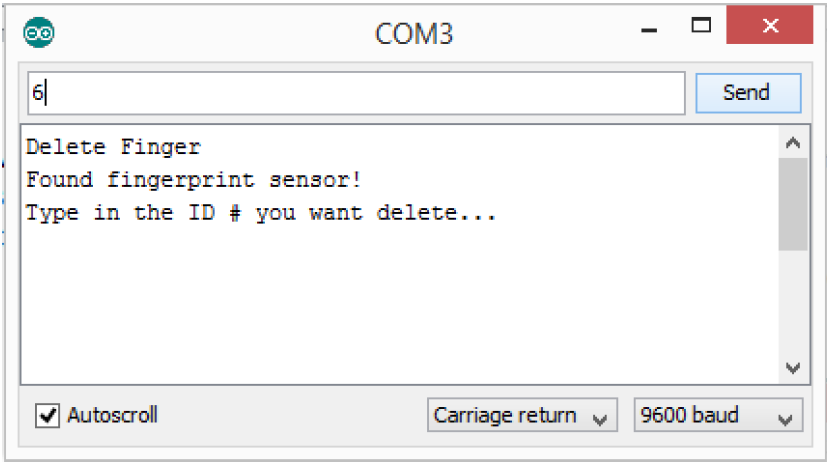Click the scrollbar track below the thumb

pos(793,303)
